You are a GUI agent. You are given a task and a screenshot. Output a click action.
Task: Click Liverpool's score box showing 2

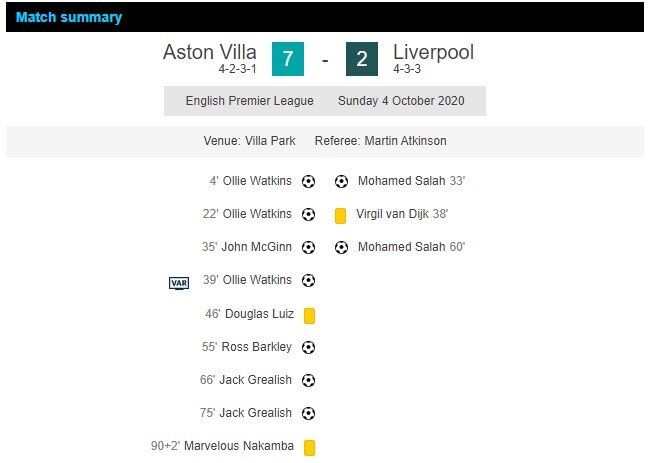click(x=361, y=60)
